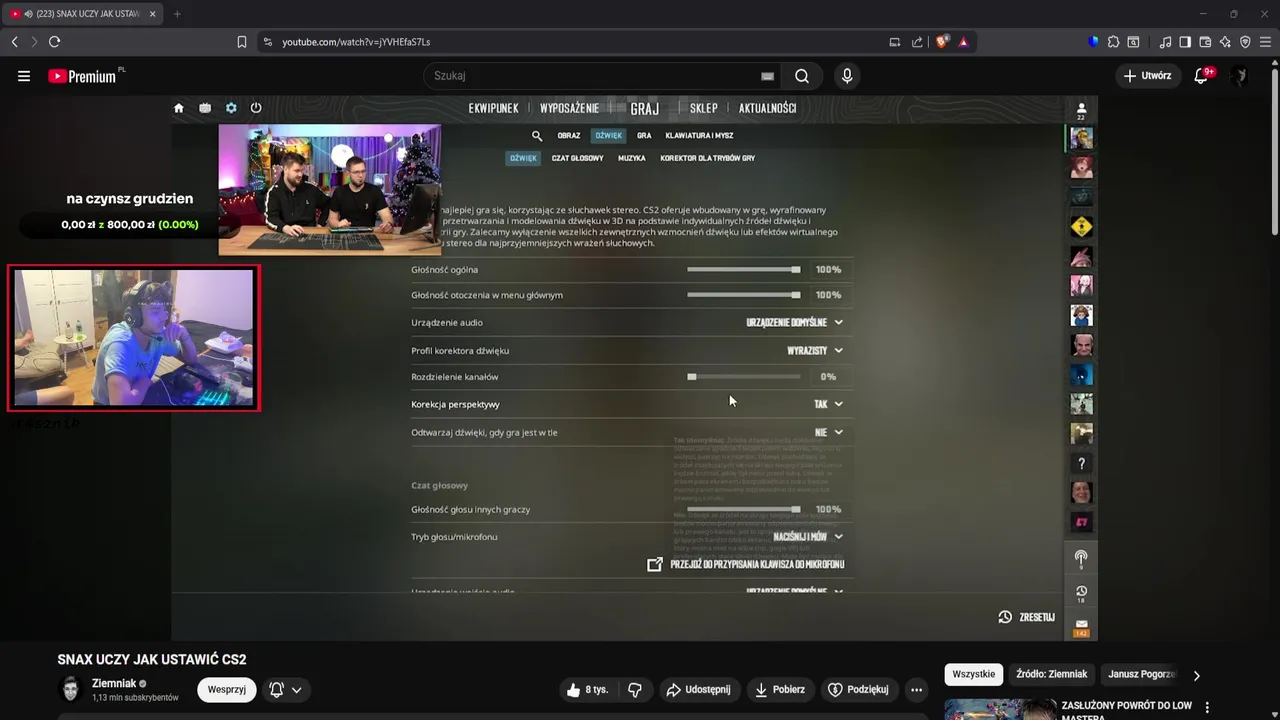Open the blue shield extension icon
Screen dimensions: 1280x720
point(1093,42)
